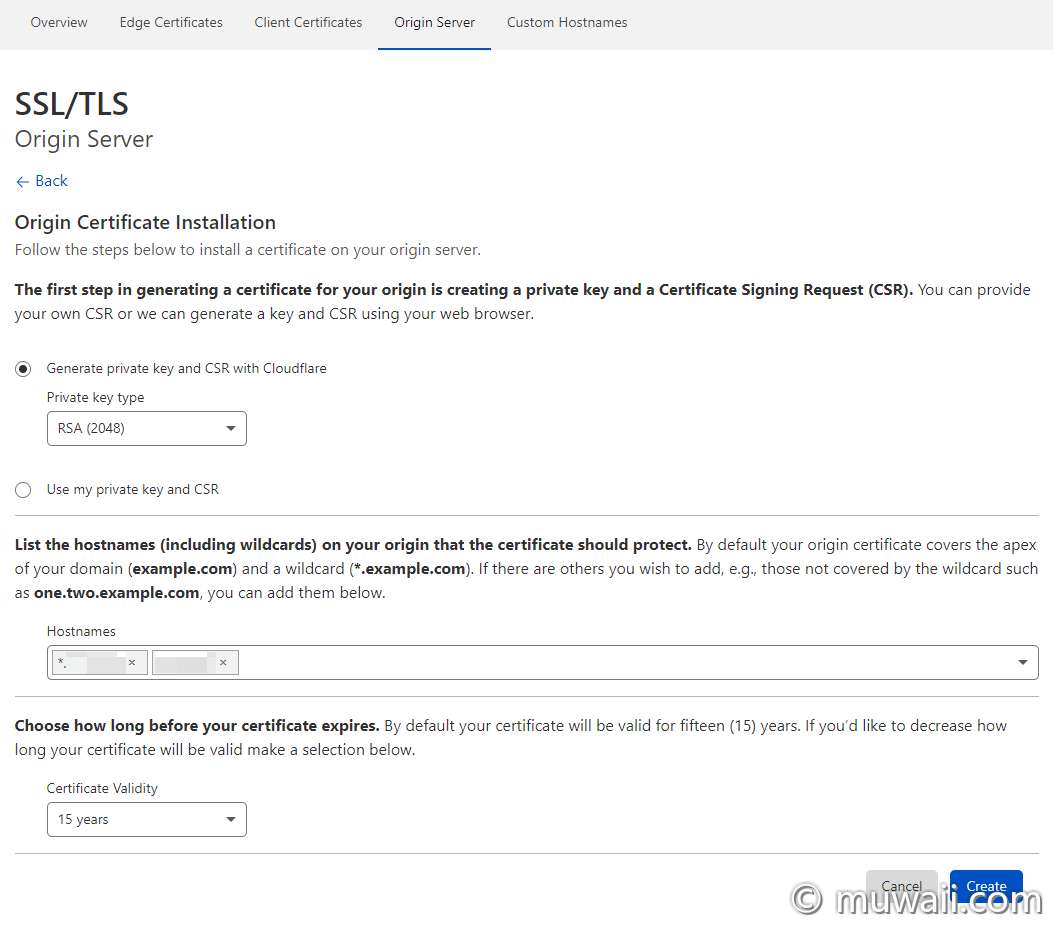This screenshot has height=927, width=1053.
Task: Remove the wildcard hostname tag
Action: click(x=132, y=662)
